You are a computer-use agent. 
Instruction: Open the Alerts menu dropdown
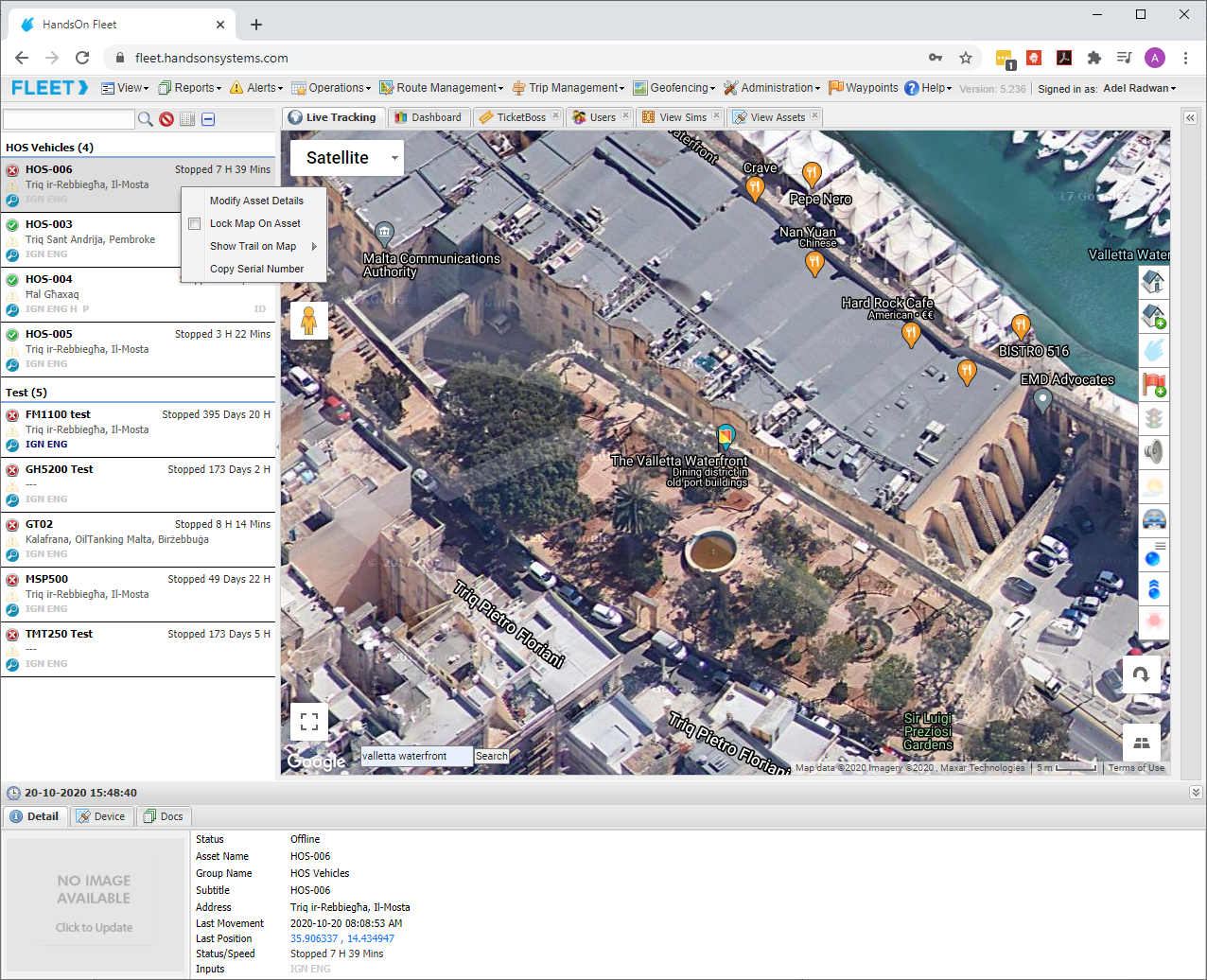pyautogui.click(x=256, y=88)
